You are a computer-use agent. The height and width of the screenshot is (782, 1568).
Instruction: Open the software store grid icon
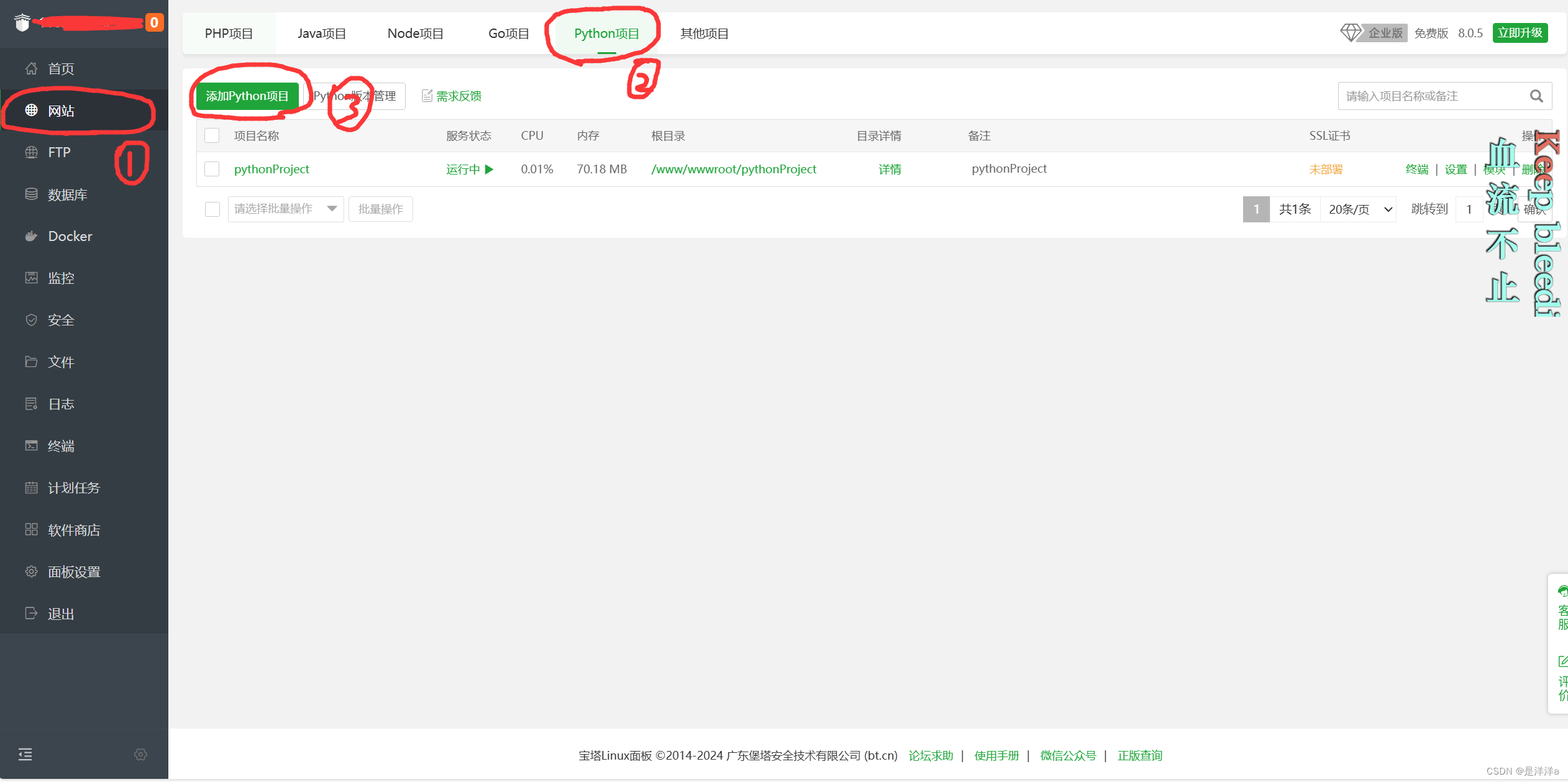click(x=31, y=530)
